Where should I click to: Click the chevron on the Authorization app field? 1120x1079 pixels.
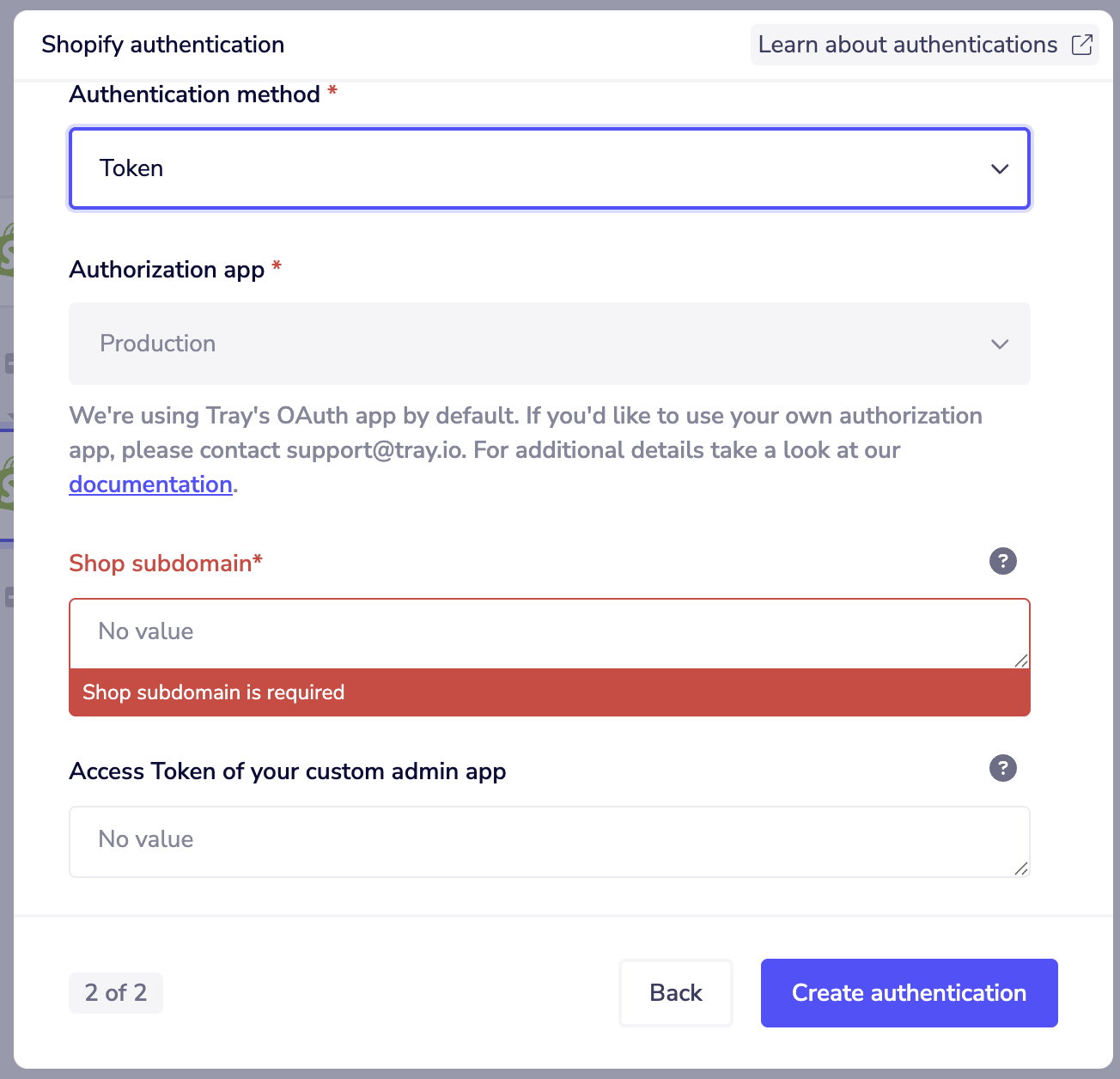coord(999,344)
